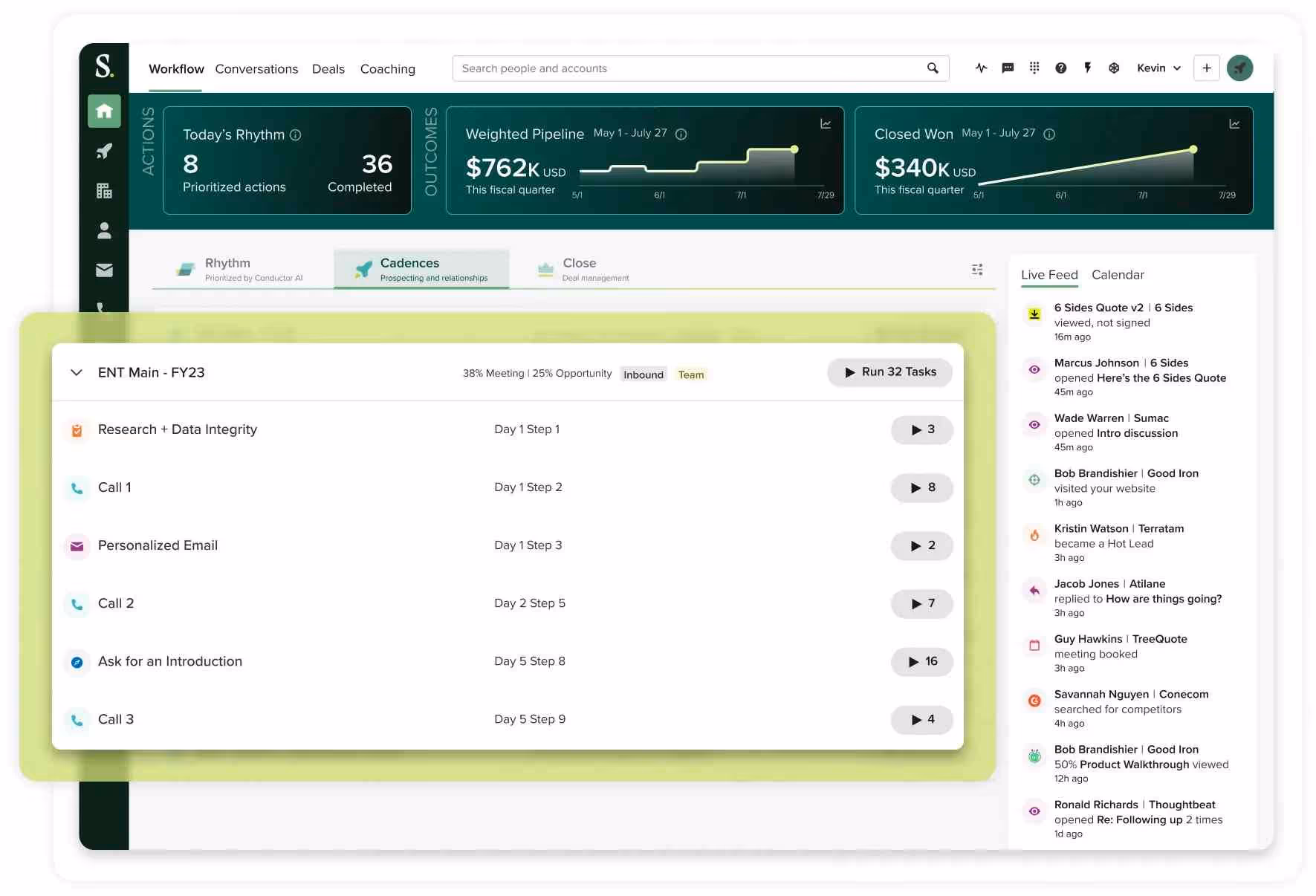
Task: Open the dialer keypad icon in top bar
Action: [1034, 68]
